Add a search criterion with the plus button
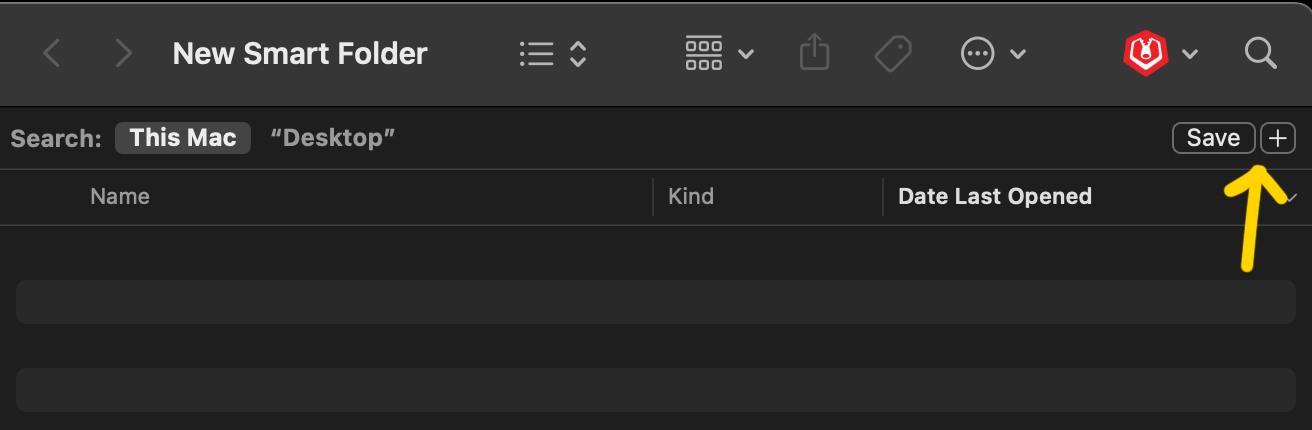The image size is (1312, 430). tap(1278, 138)
